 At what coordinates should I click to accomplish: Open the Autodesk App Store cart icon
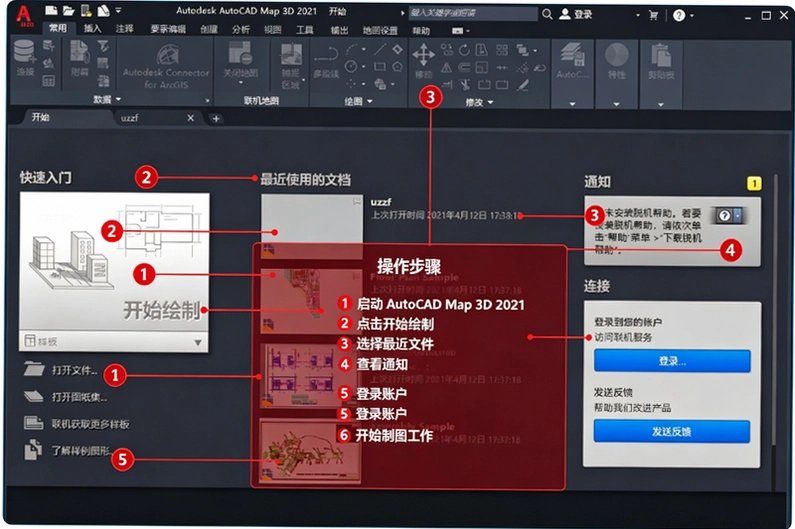point(654,15)
